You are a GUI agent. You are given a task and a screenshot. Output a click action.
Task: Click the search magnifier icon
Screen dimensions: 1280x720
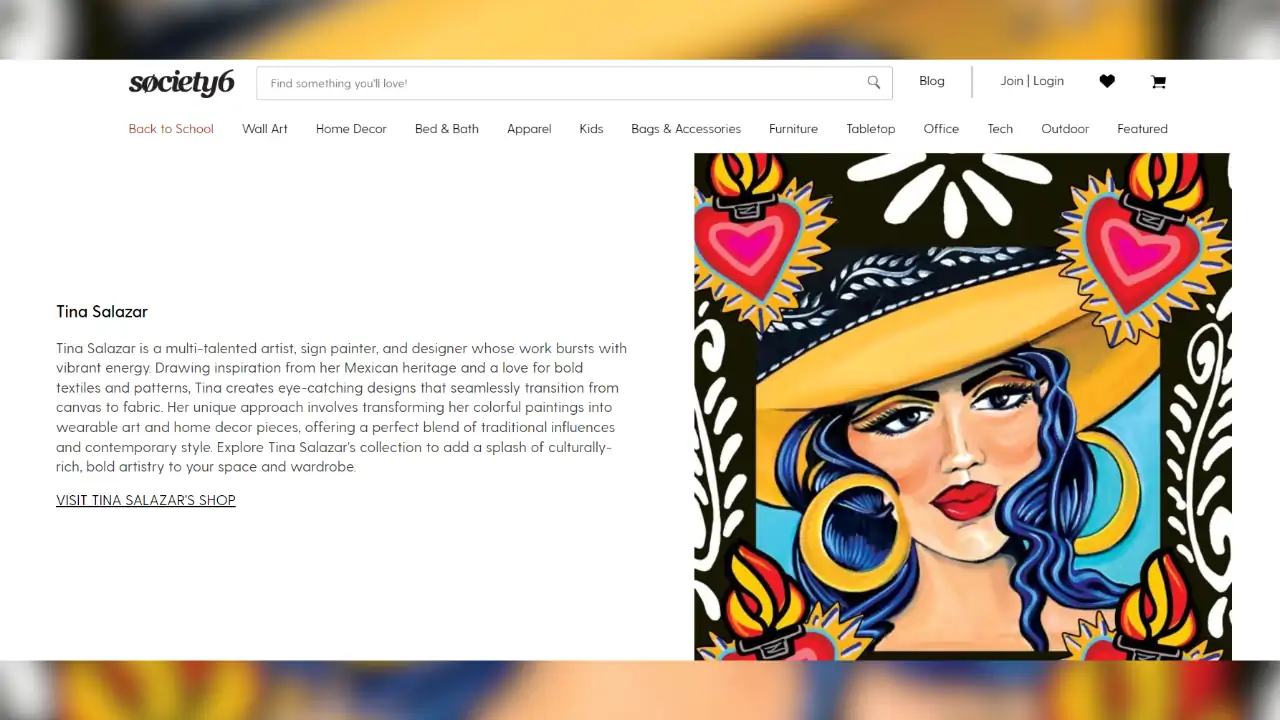coord(874,83)
